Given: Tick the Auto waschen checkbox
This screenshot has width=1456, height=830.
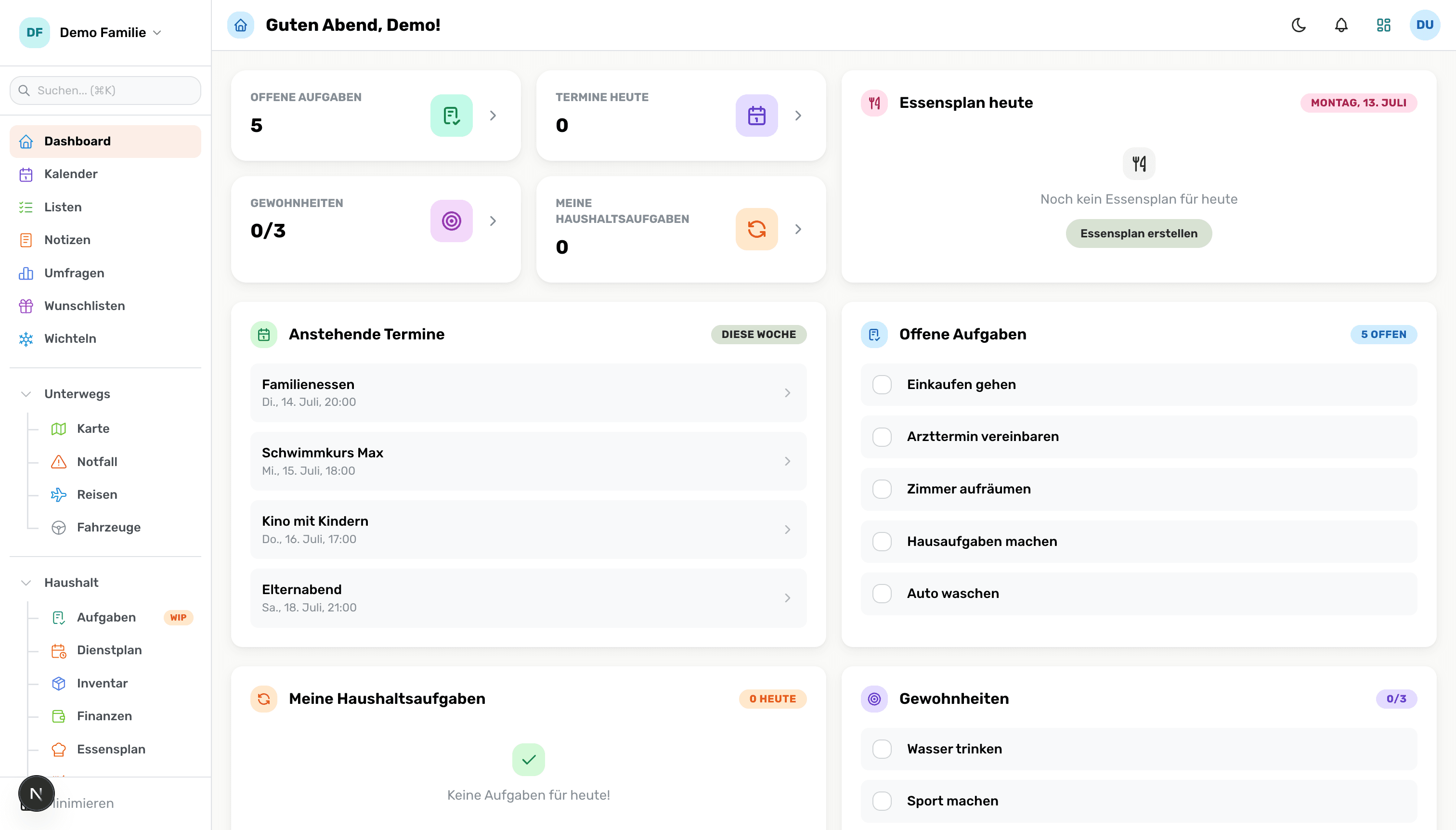Looking at the screenshot, I should point(882,594).
